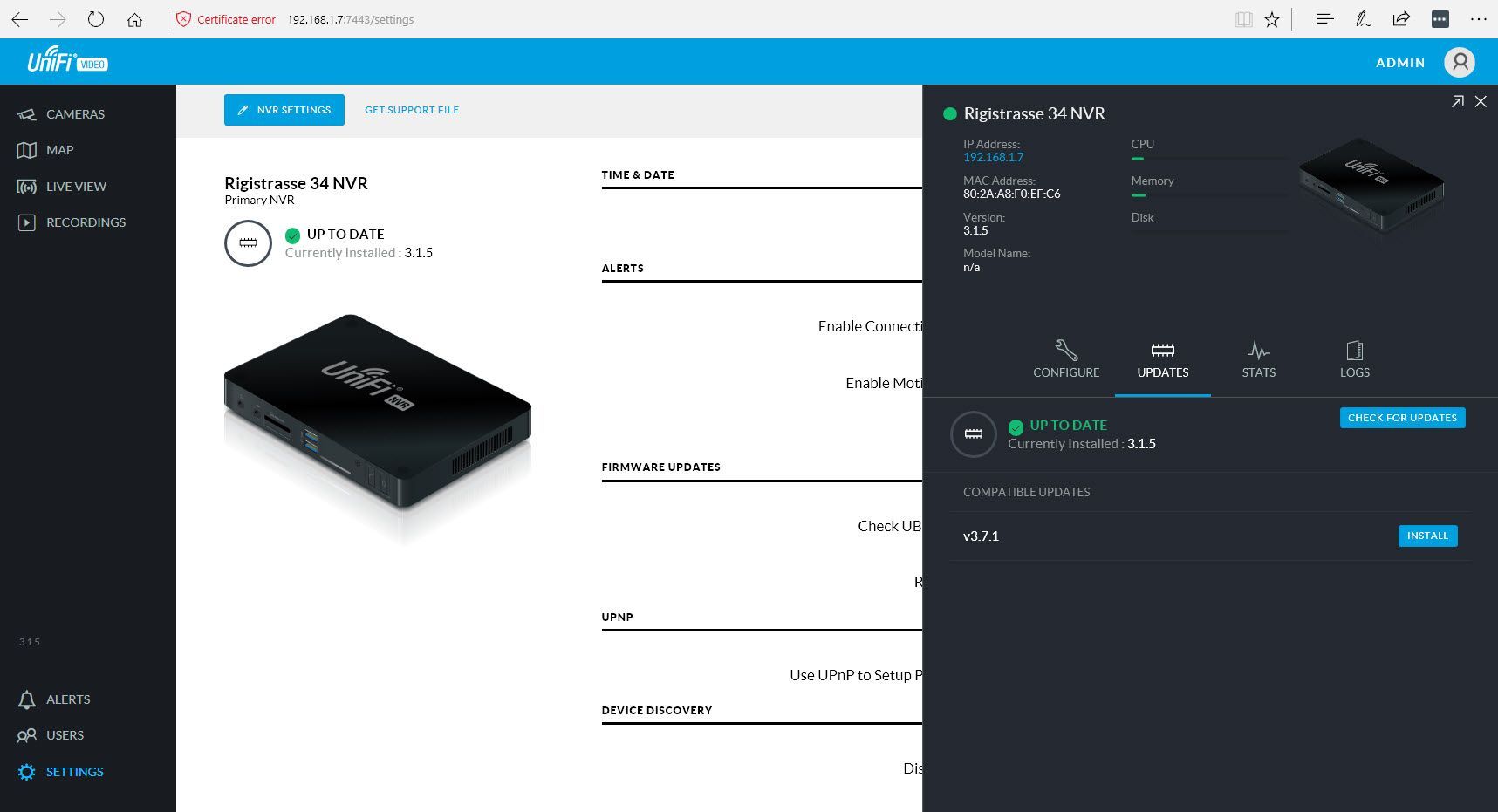Click the UPnP section heading
This screenshot has width=1498, height=812.
pyautogui.click(x=617, y=617)
